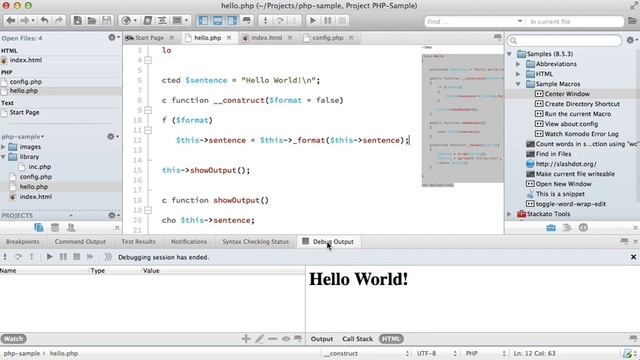Click the code minimap preview
Image resolution: width=640 pixels, height=360 pixels.
pyautogui.click(x=462, y=118)
